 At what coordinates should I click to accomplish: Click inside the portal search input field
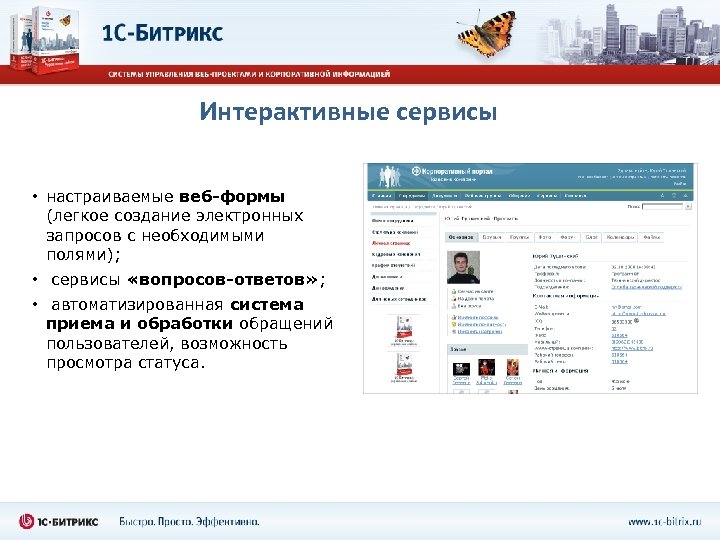(x=663, y=207)
